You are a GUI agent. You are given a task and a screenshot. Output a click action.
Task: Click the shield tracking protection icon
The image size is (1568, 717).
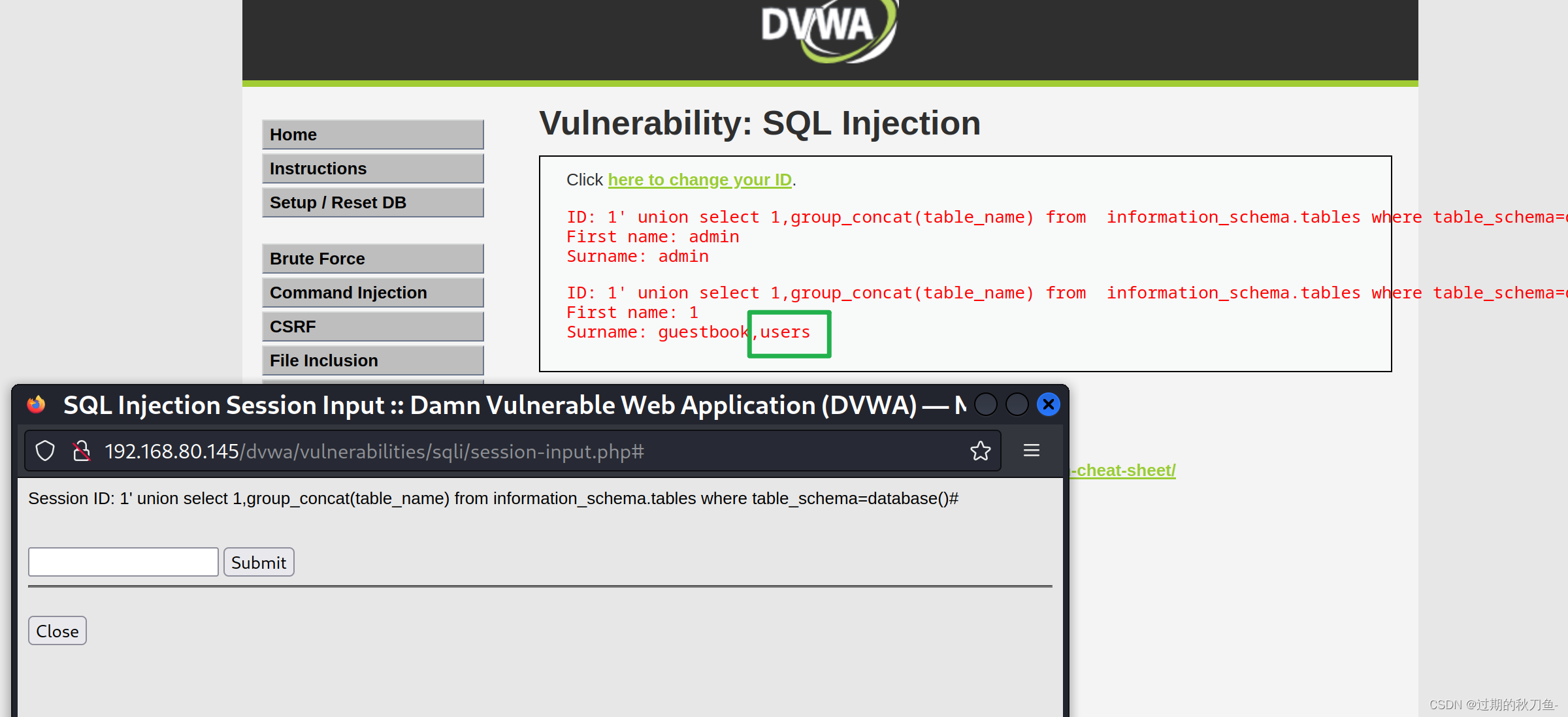click(45, 451)
